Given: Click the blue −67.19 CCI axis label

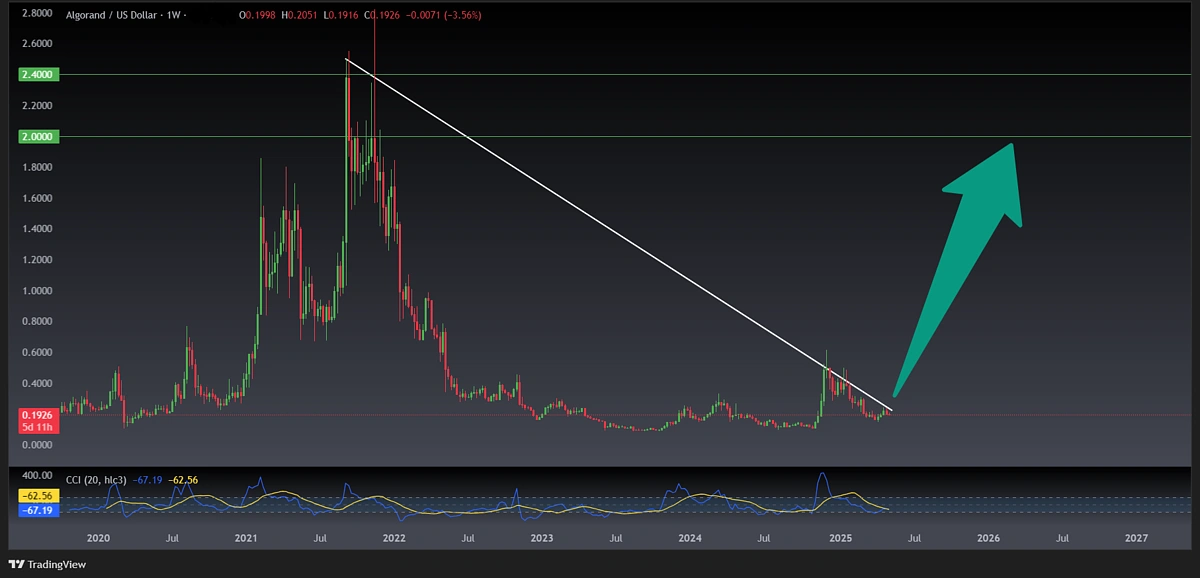Looking at the screenshot, I should (x=39, y=510).
